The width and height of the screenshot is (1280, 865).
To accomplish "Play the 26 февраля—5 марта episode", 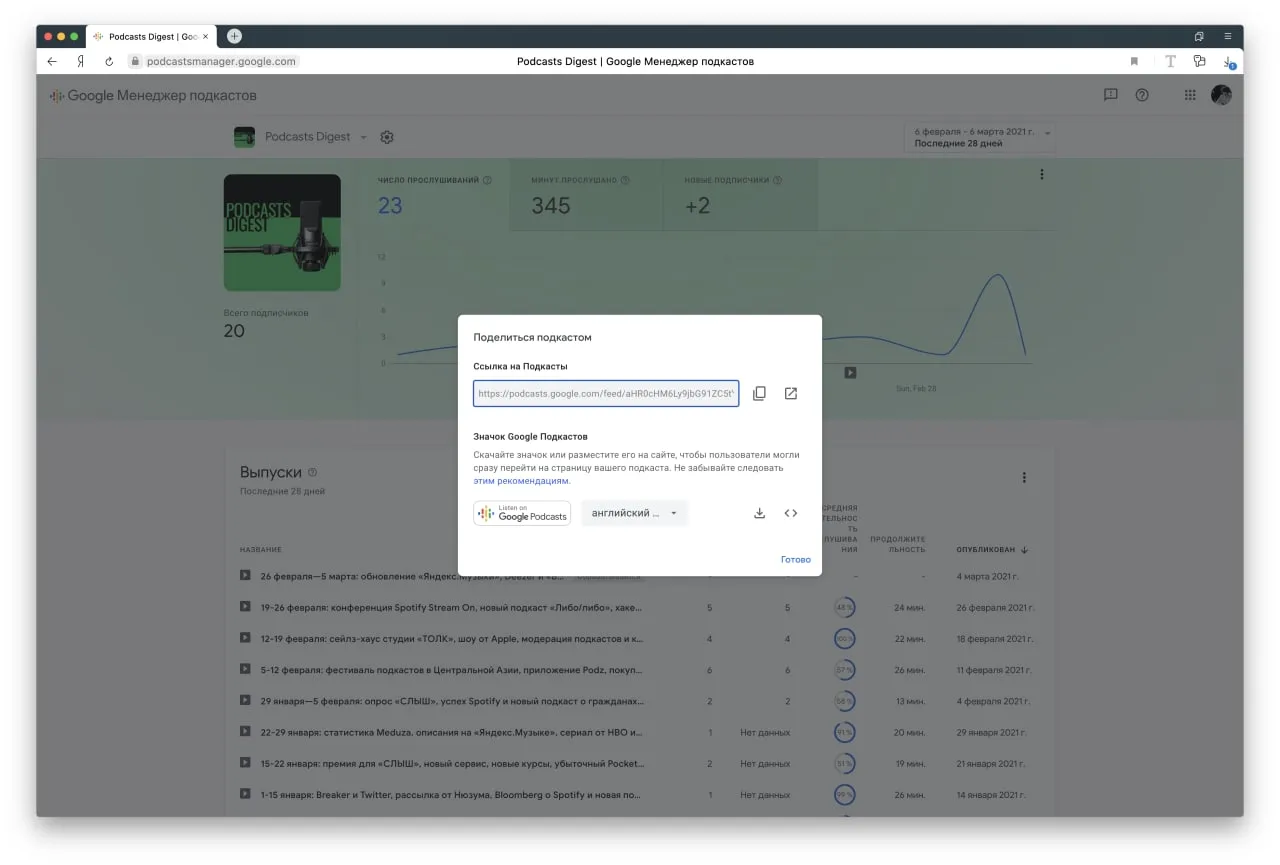I will click(245, 576).
